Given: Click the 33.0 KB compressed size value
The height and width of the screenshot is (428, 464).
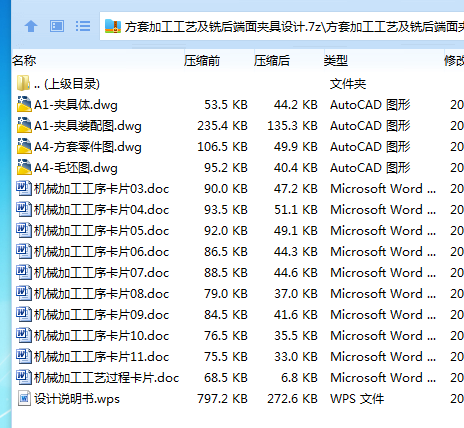Looking at the screenshot, I should (x=296, y=357).
